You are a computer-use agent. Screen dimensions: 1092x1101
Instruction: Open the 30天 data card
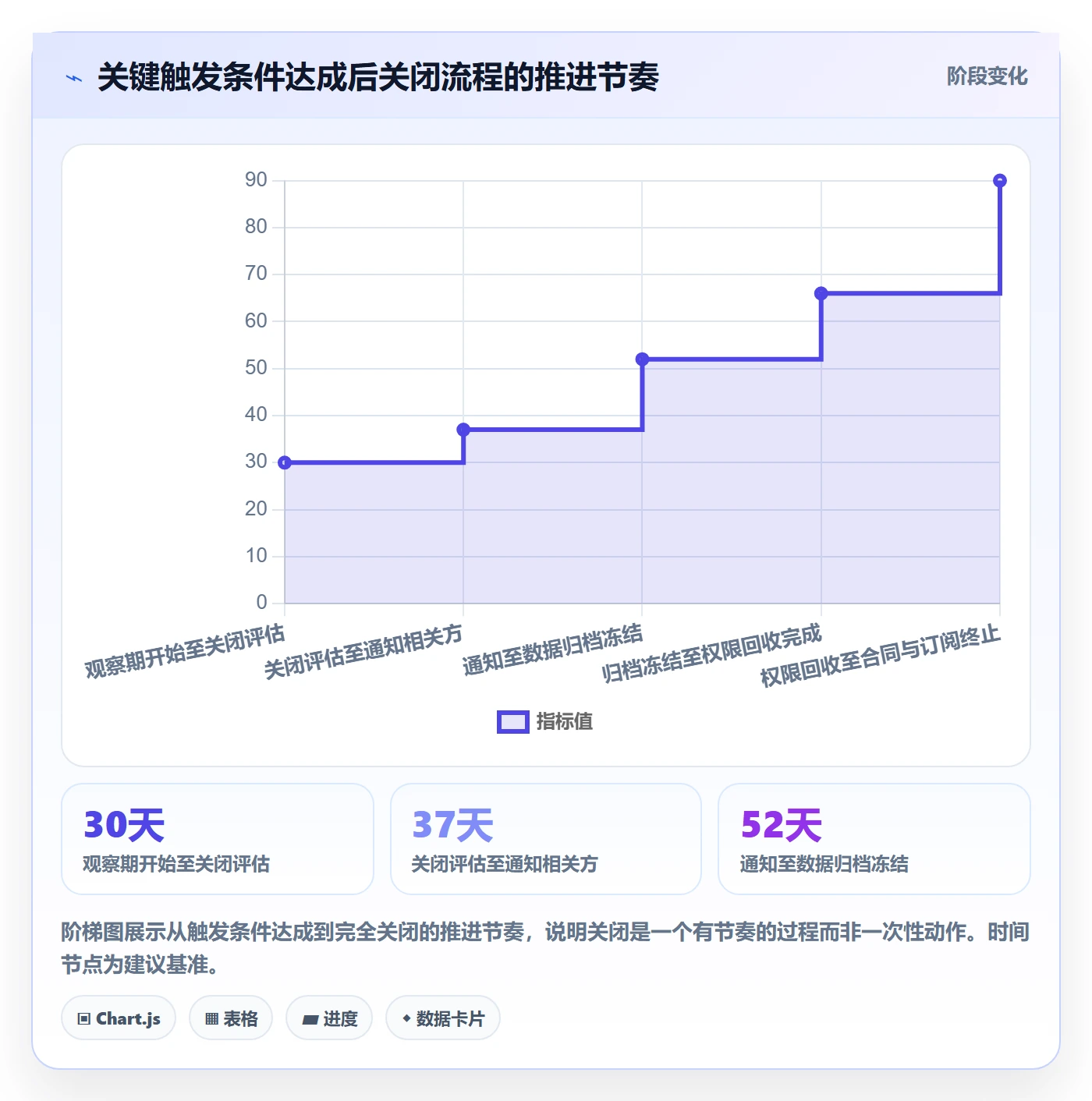tap(218, 839)
